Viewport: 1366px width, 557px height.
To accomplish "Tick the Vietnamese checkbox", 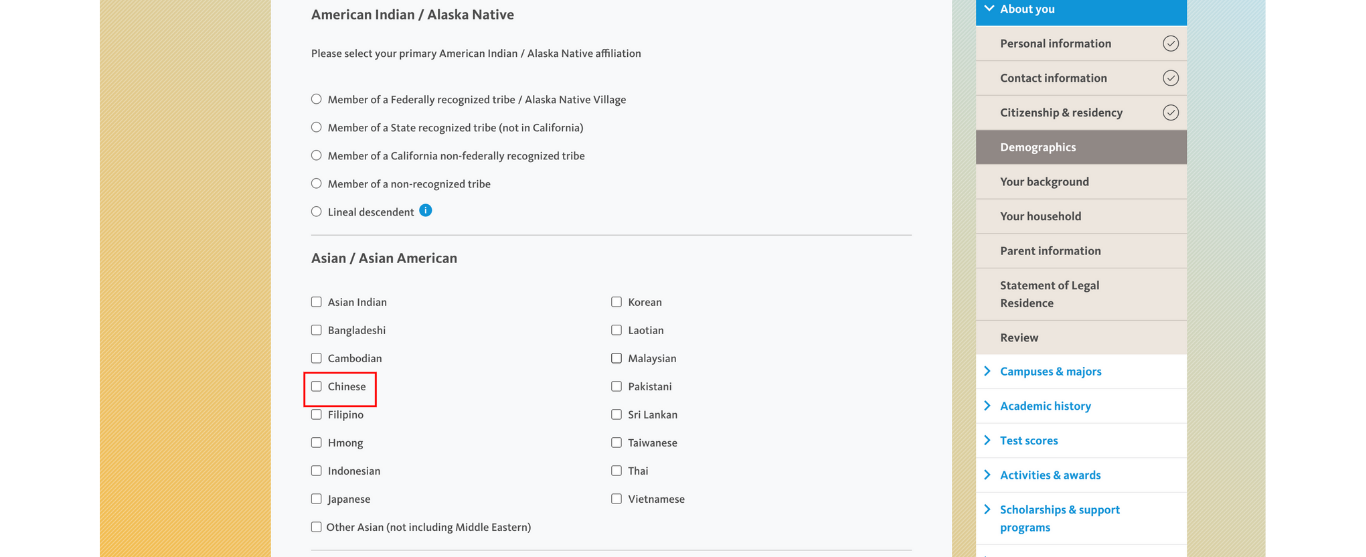I will click(x=616, y=499).
